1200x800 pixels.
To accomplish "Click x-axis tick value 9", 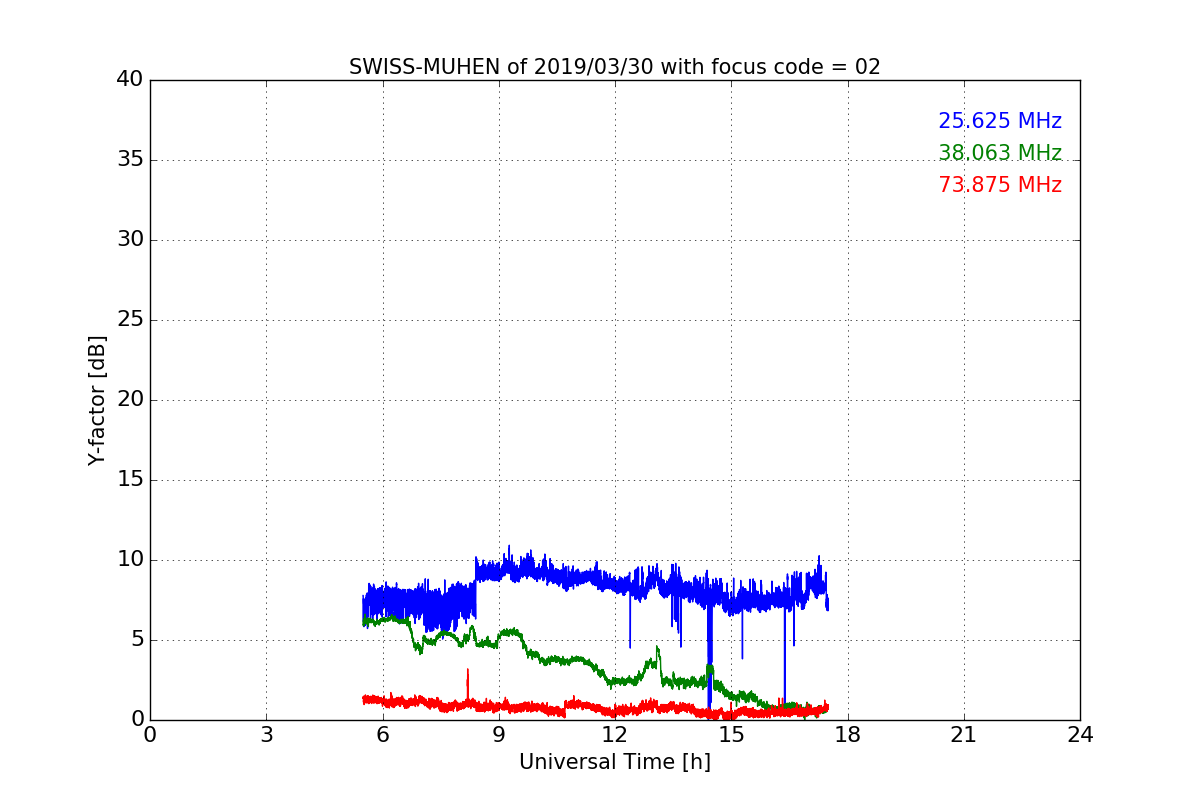I will tap(499, 735).
